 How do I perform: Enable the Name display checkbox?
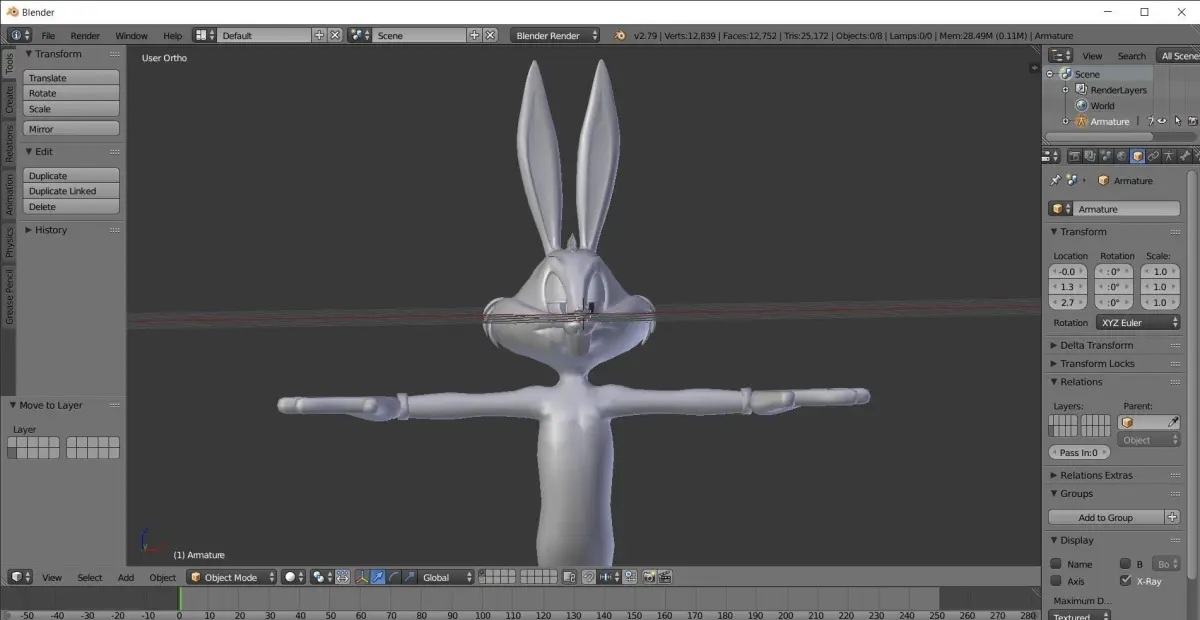click(x=1056, y=564)
